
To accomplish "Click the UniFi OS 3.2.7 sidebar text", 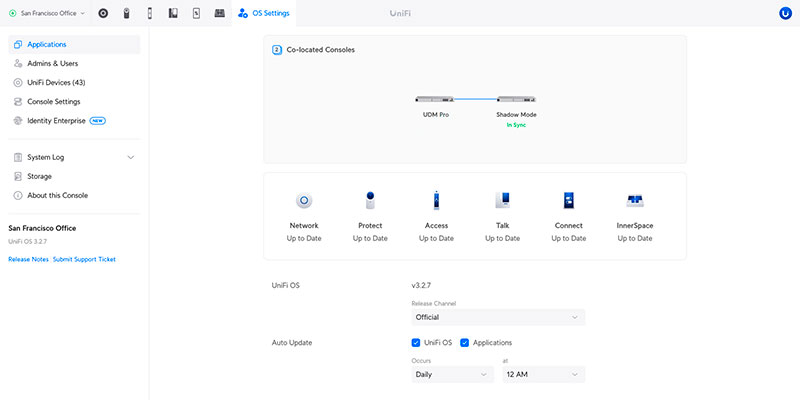I will [28, 241].
